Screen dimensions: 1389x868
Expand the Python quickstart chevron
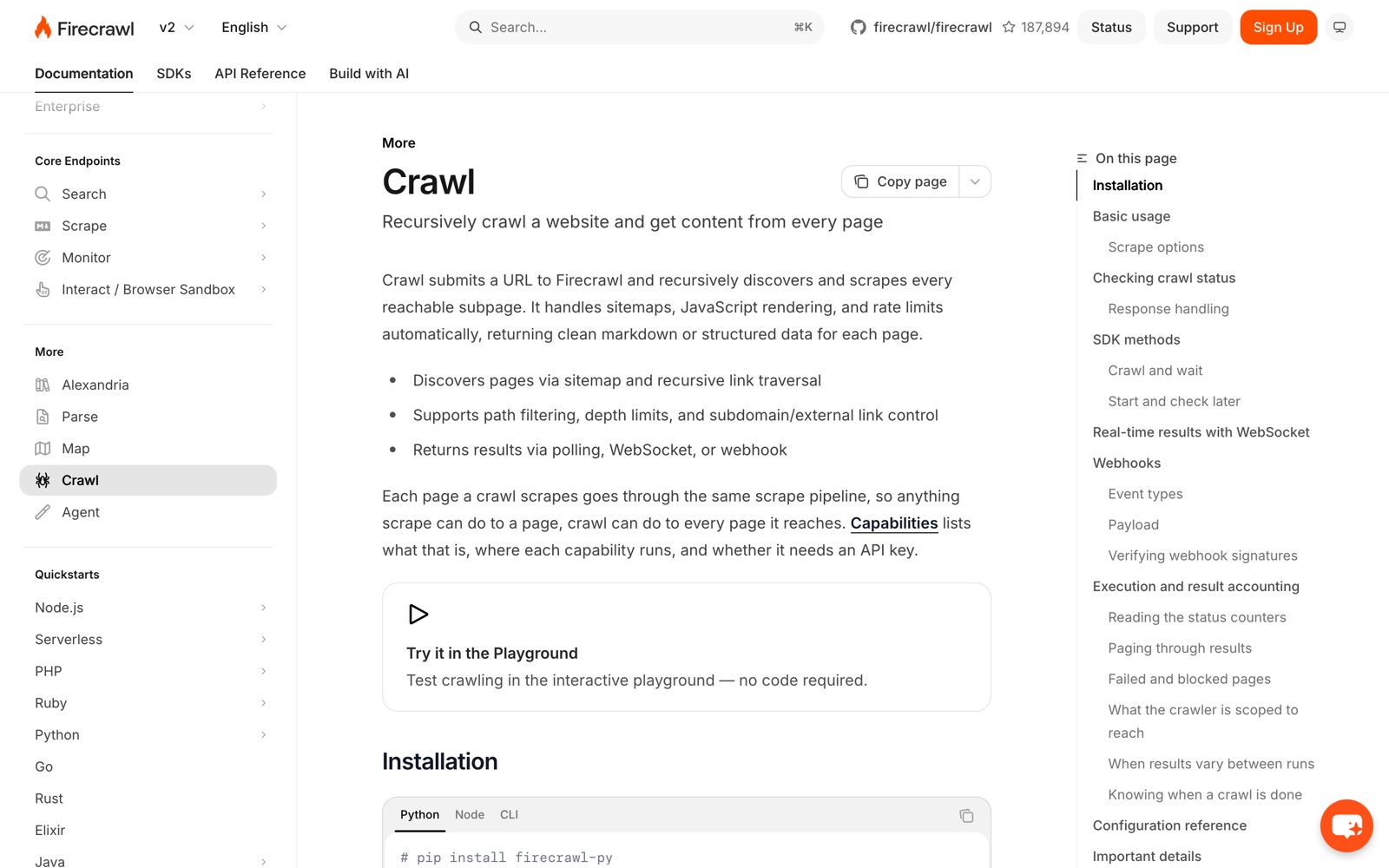pyautogui.click(x=263, y=735)
